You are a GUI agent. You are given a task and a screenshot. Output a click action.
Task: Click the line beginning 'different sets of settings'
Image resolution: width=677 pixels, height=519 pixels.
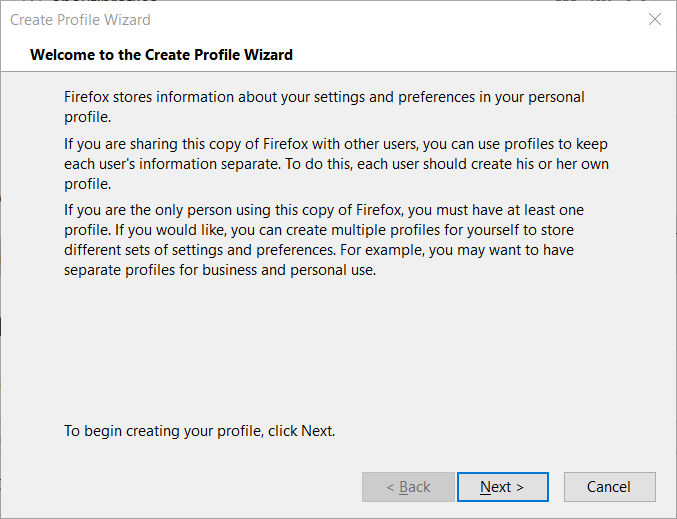tap(319, 250)
